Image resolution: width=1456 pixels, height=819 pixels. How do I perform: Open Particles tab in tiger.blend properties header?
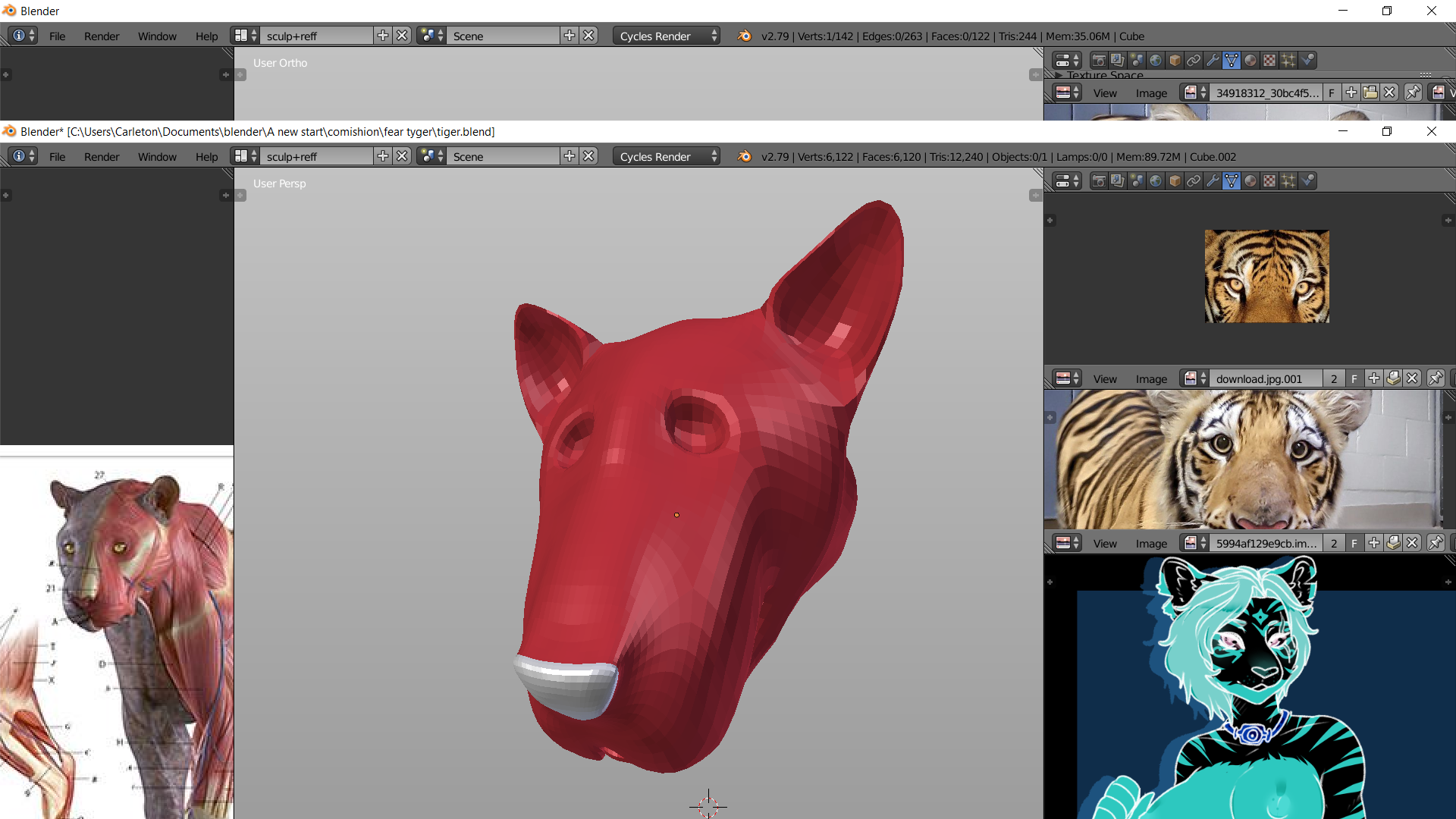[x=1288, y=180]
